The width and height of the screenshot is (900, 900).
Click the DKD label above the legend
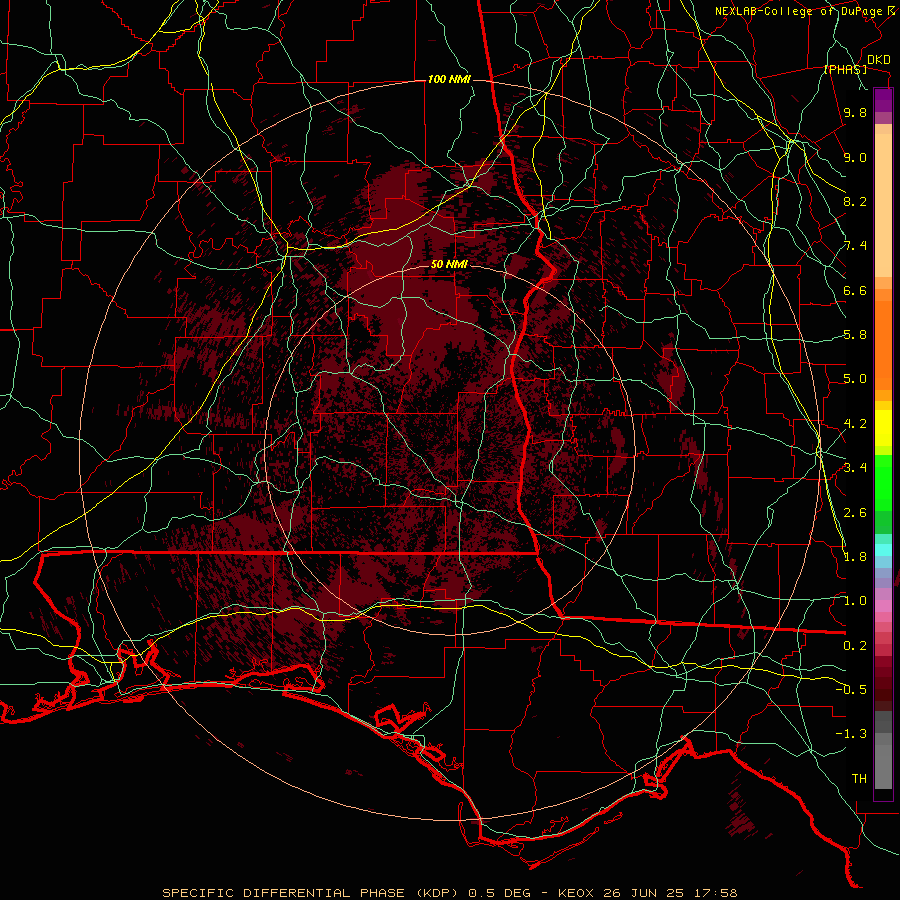878,59
